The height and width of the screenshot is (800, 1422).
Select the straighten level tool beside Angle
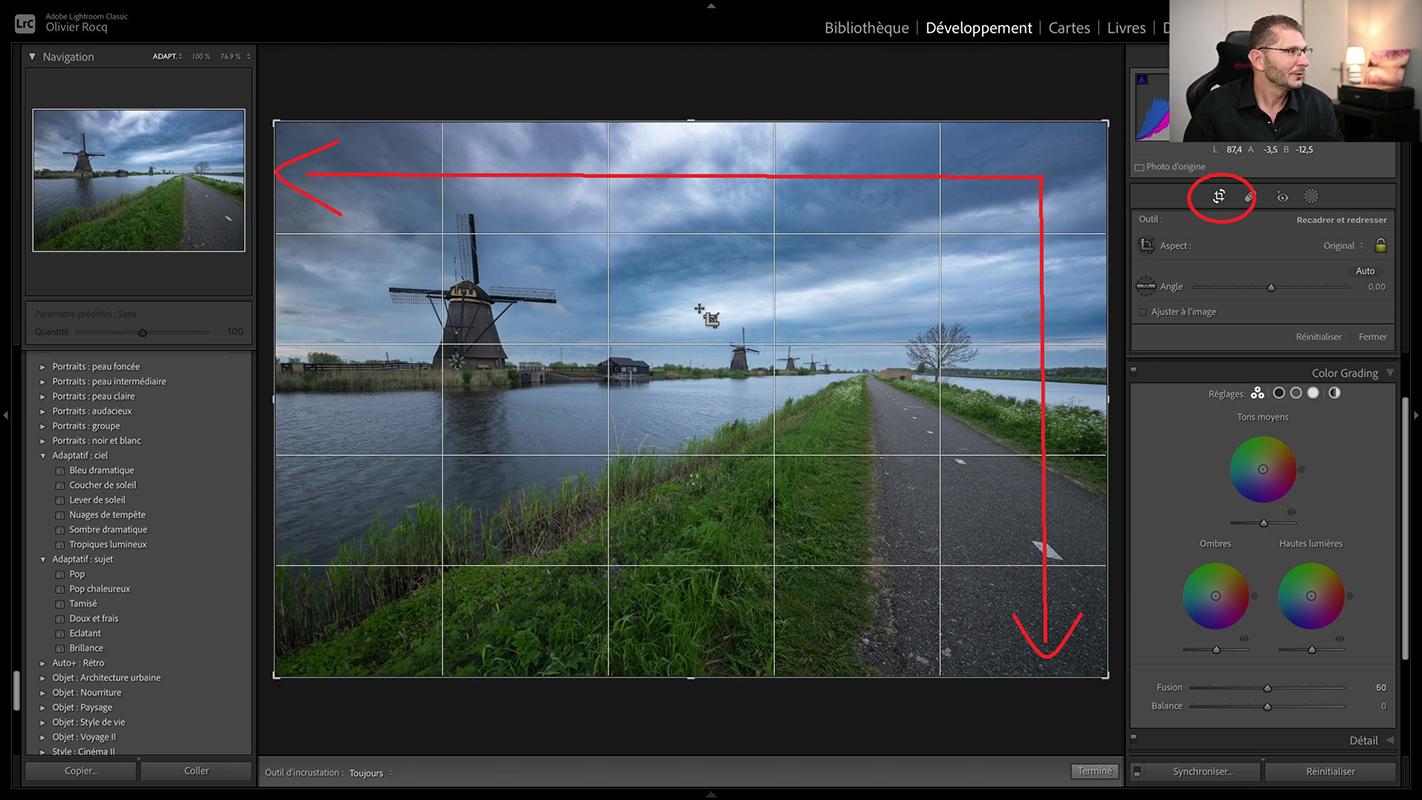point(1146,287)
